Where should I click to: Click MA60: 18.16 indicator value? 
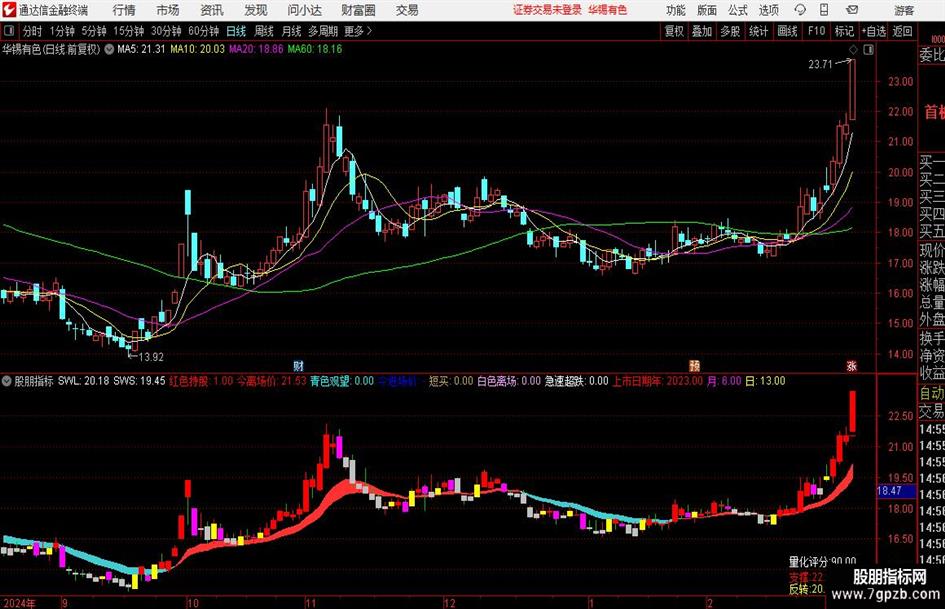[x=315, y=49]
